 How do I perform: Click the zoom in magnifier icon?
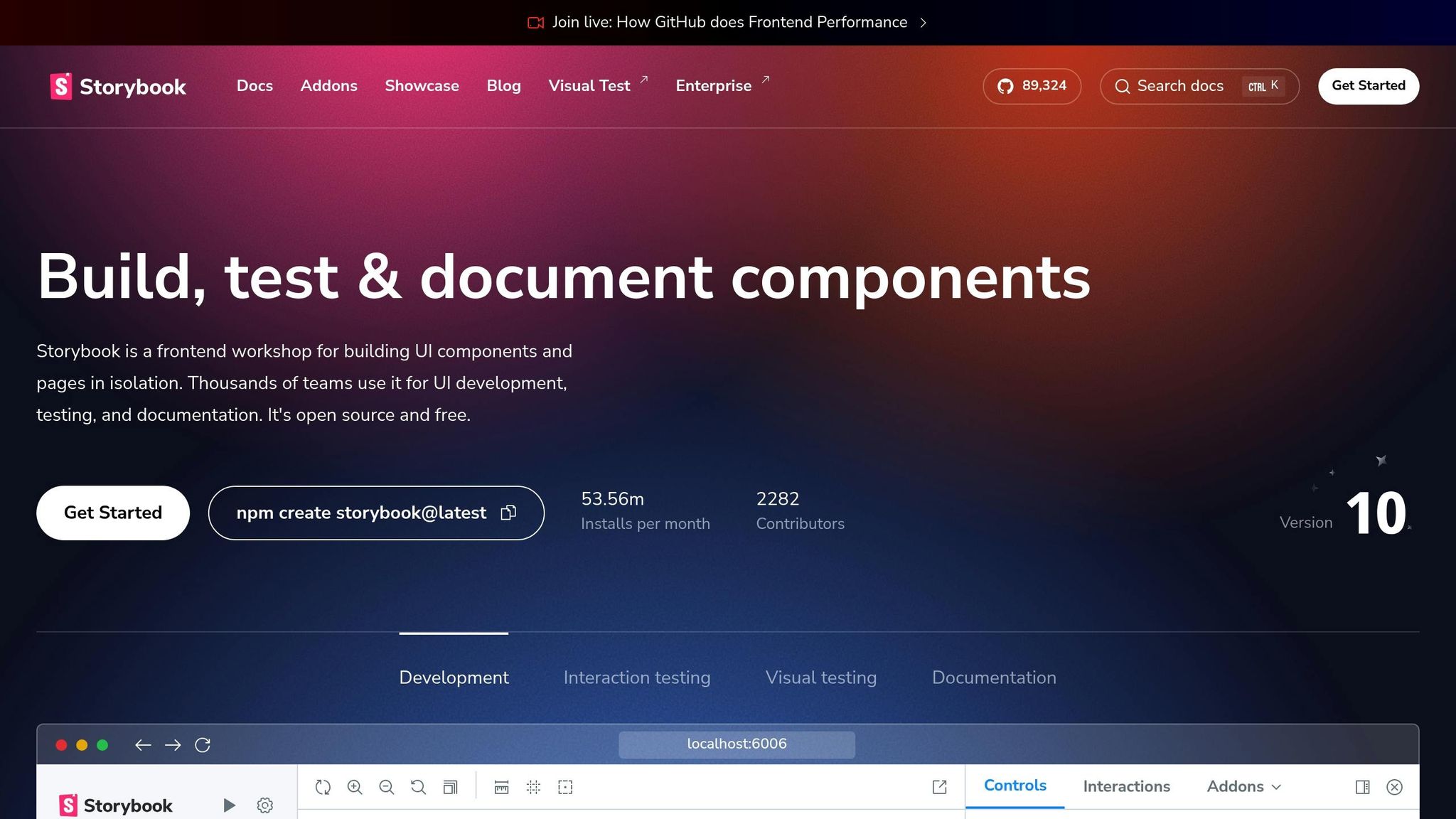pos(355,787)
